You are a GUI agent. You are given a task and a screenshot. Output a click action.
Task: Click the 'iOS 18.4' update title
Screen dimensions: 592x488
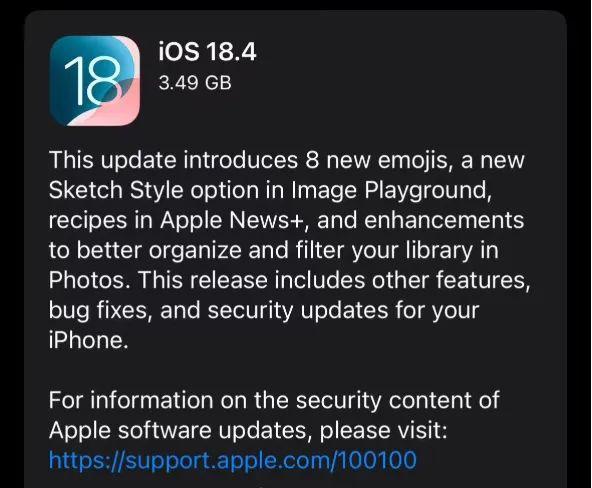coord(207,51)
